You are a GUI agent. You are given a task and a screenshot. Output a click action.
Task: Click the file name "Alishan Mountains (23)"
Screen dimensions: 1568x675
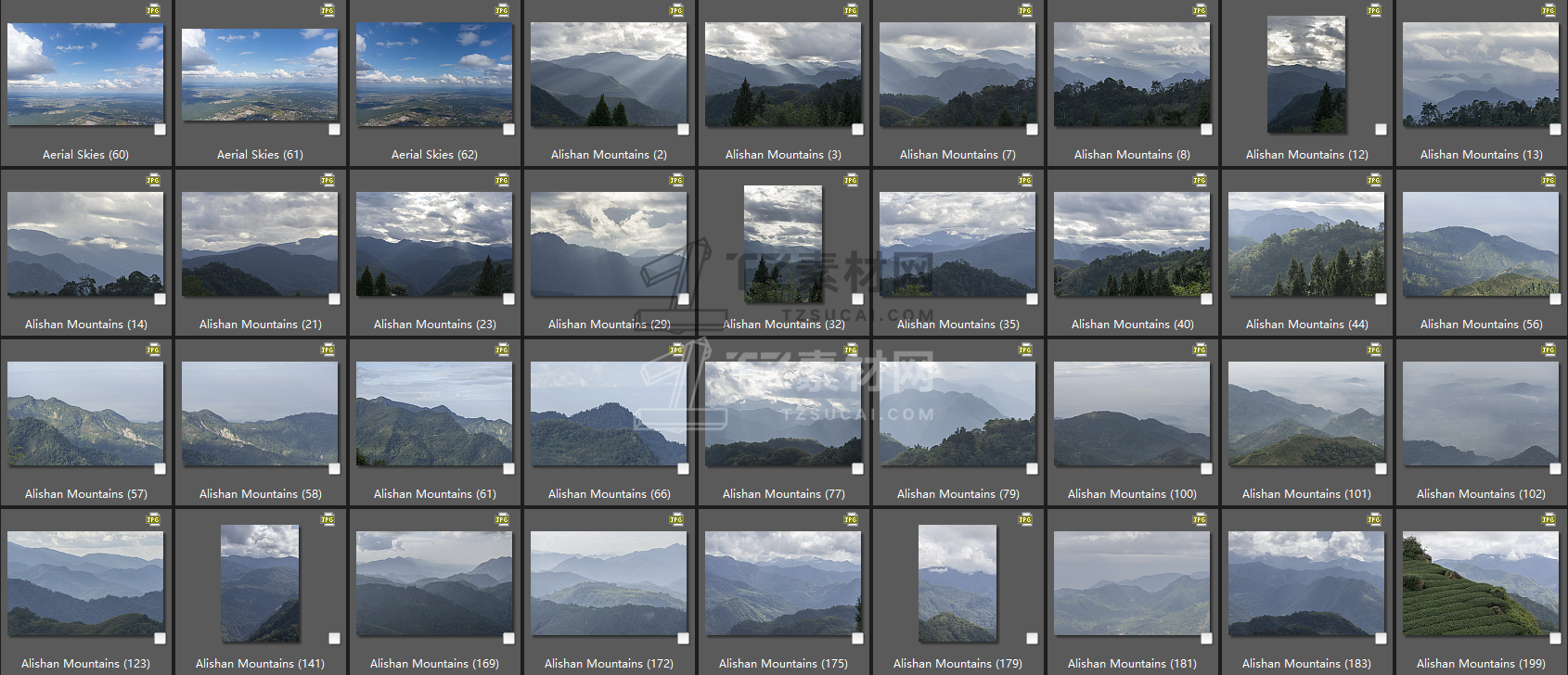point(434,325)
